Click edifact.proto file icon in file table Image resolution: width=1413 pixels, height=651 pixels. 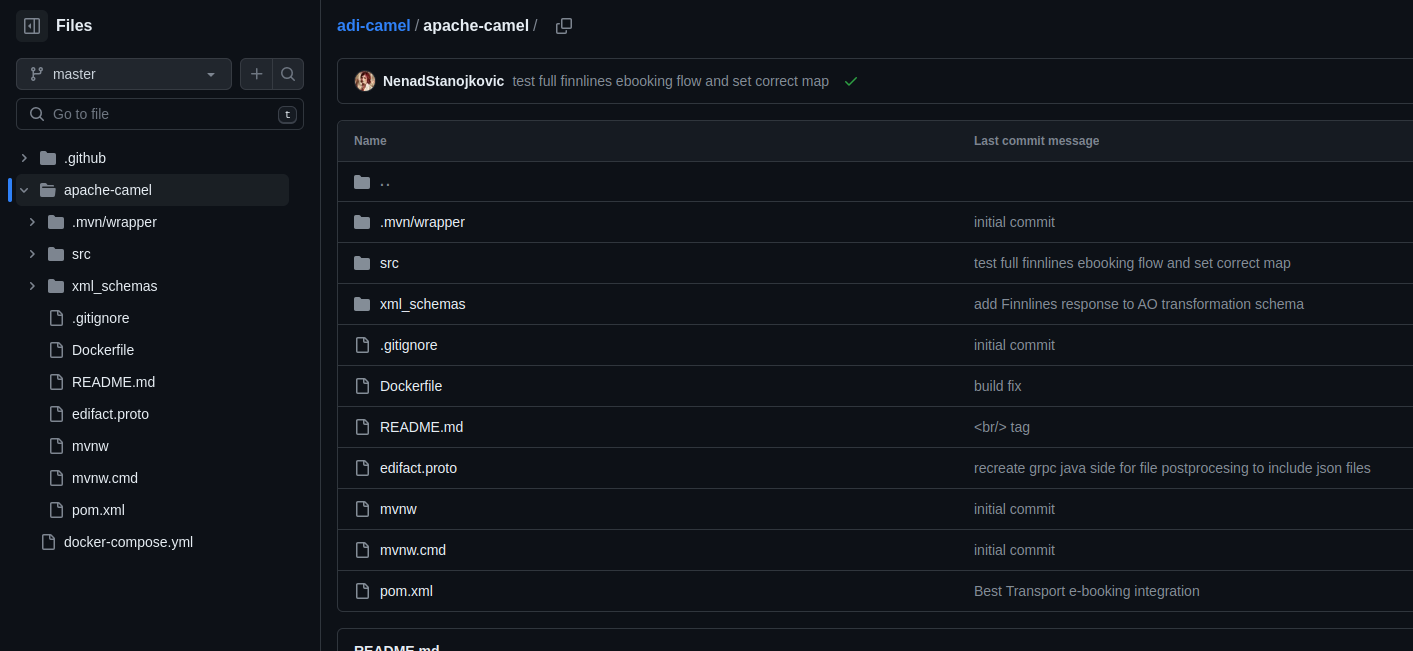point(362,468)
